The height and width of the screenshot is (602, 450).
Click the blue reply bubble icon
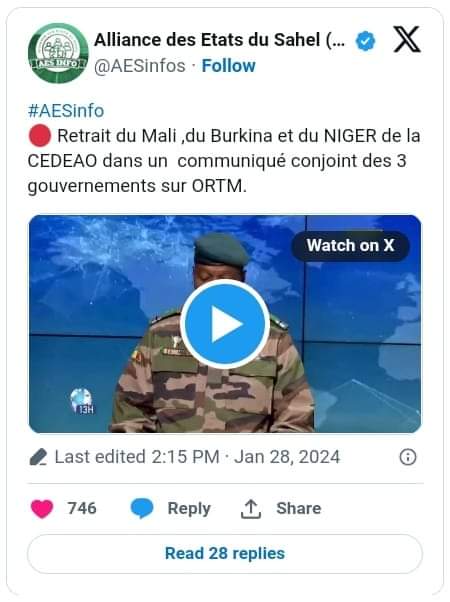click(142, 509)
